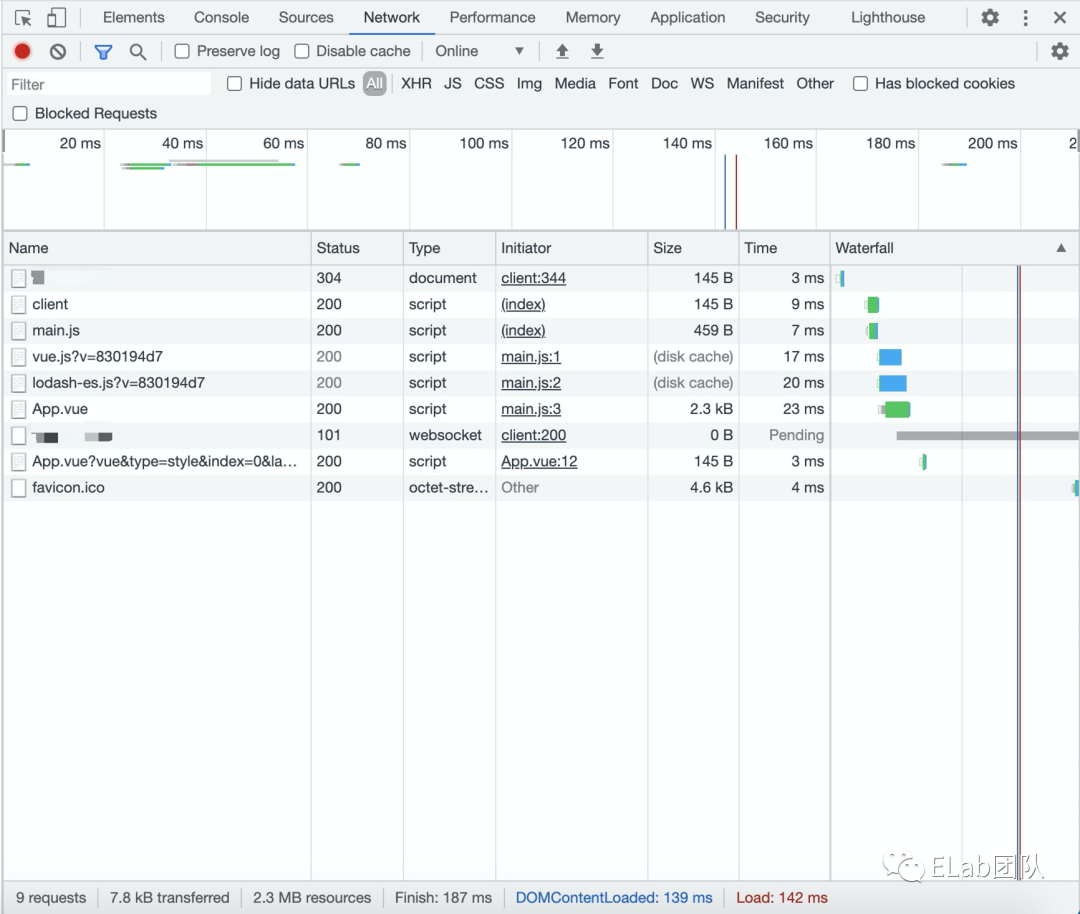
Task: Filter requests by CSS type
Action: 489,83
